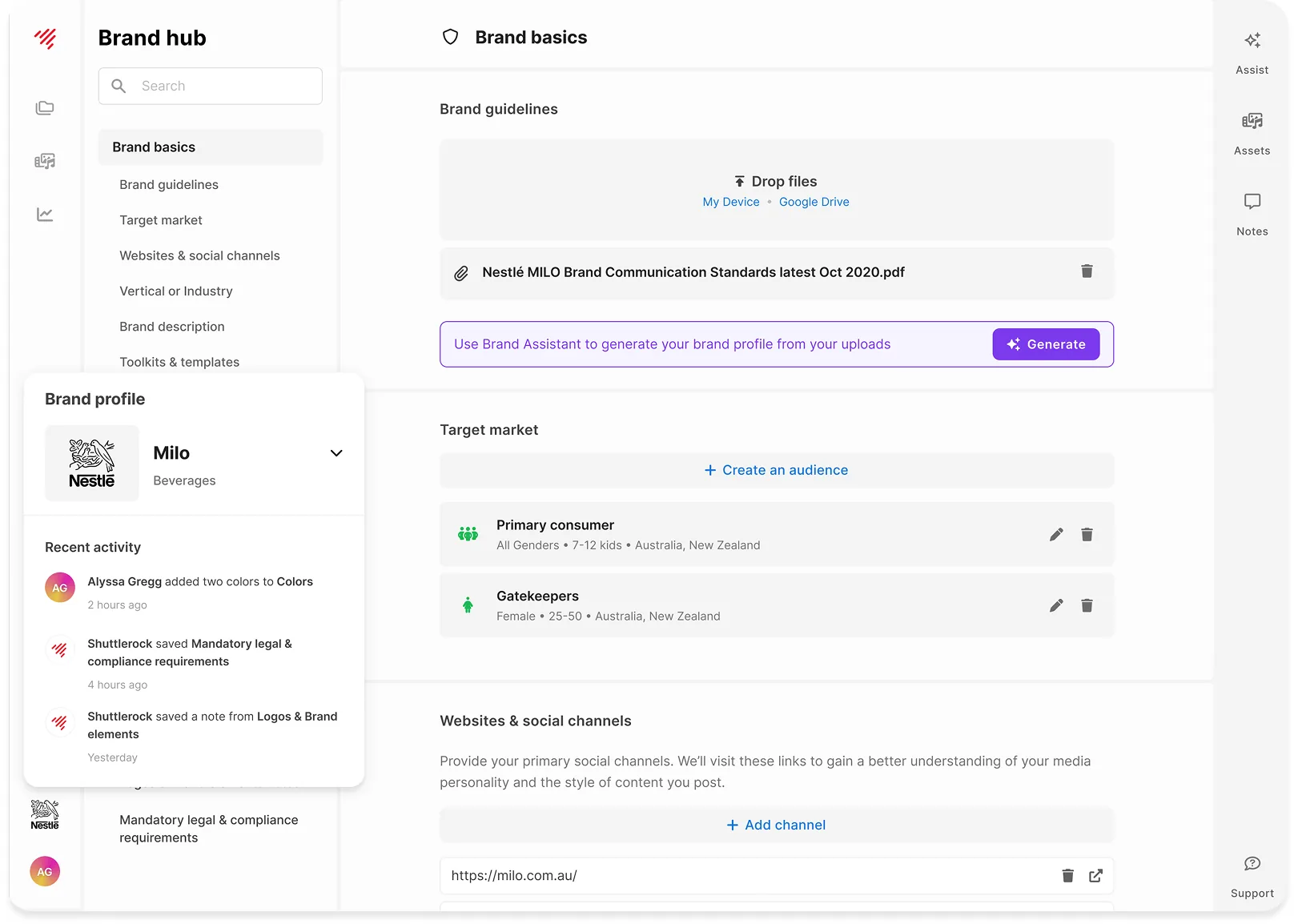
Task: Upload from My Device
Action: pos(731,202)
